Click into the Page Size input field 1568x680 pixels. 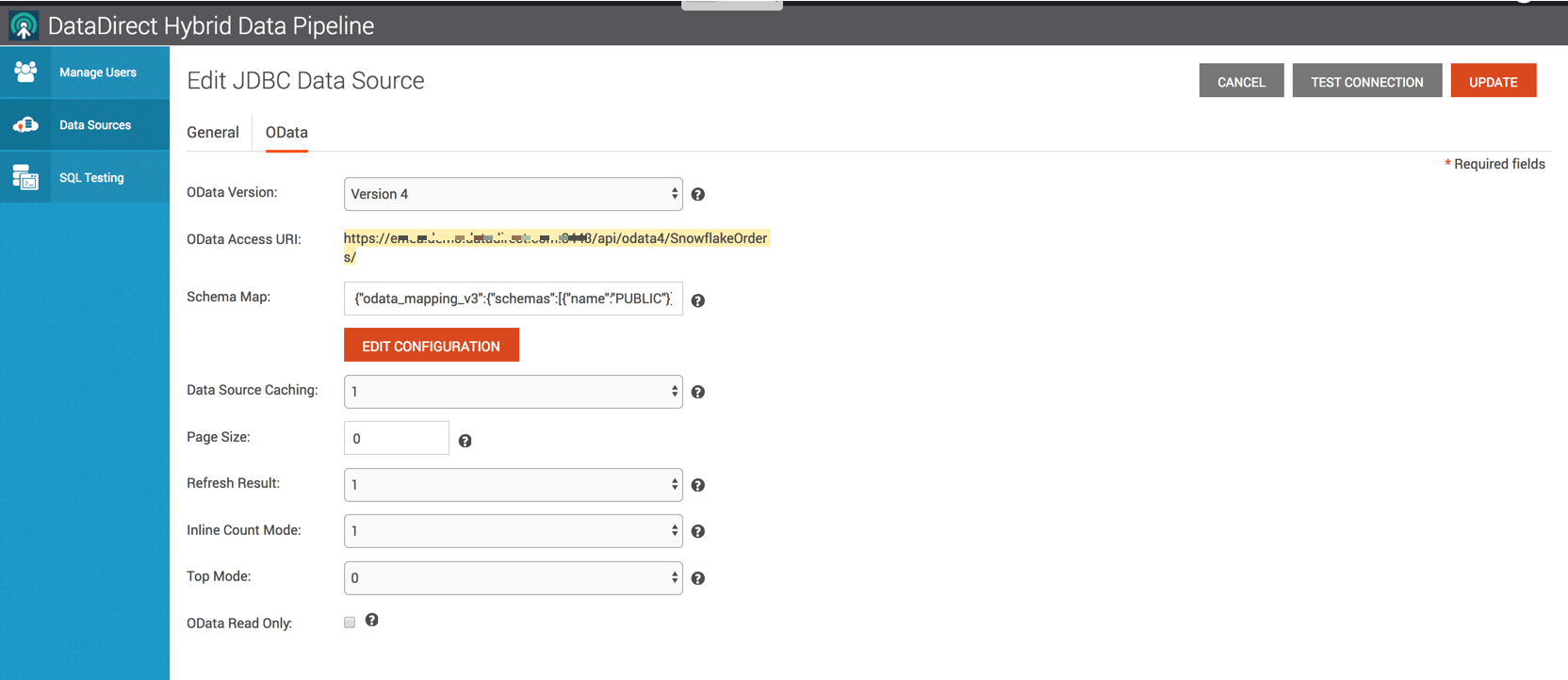396,439
